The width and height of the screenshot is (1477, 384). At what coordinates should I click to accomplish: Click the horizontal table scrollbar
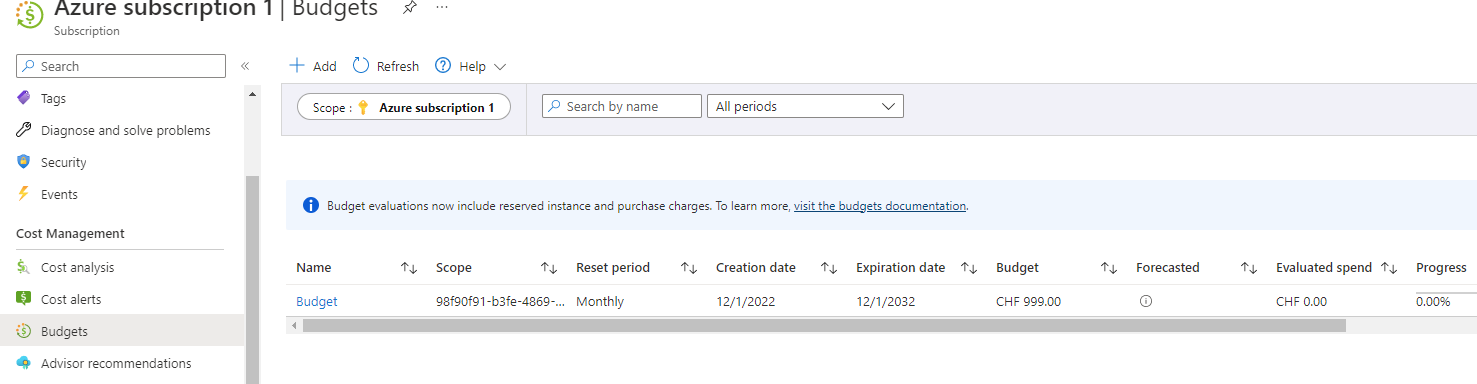tap(825, 325)
